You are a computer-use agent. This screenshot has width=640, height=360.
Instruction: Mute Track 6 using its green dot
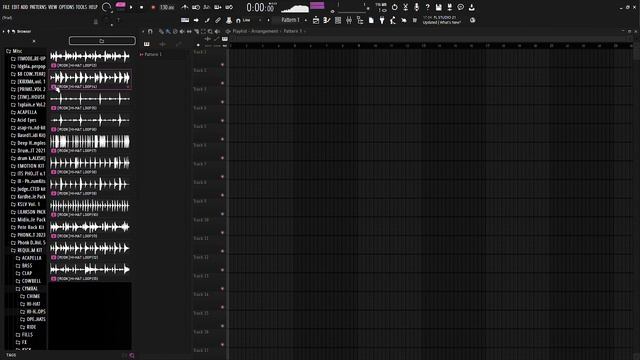pyautogui.click(x=222, y=158)
